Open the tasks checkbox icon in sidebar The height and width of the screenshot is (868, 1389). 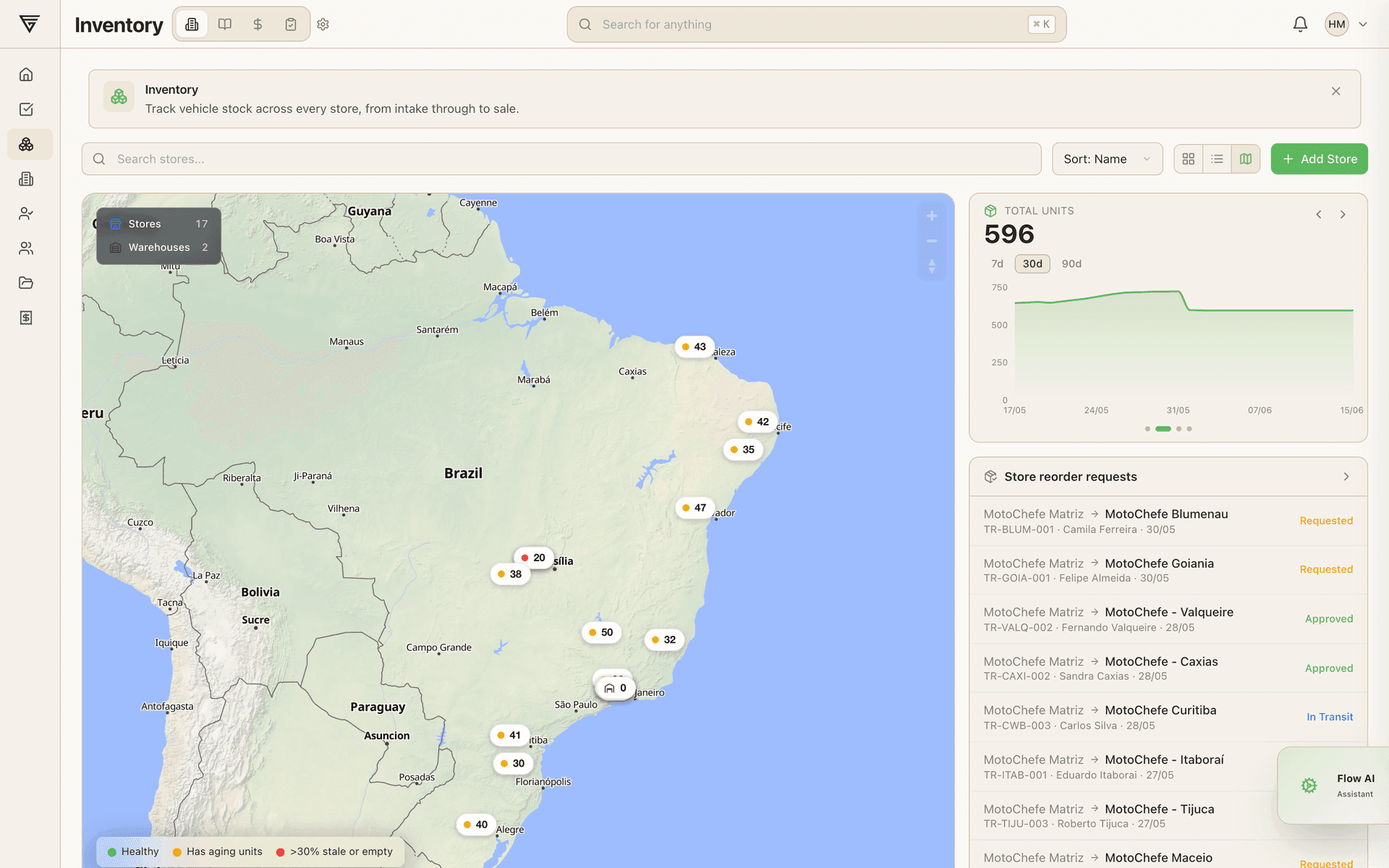pos(26,109)
